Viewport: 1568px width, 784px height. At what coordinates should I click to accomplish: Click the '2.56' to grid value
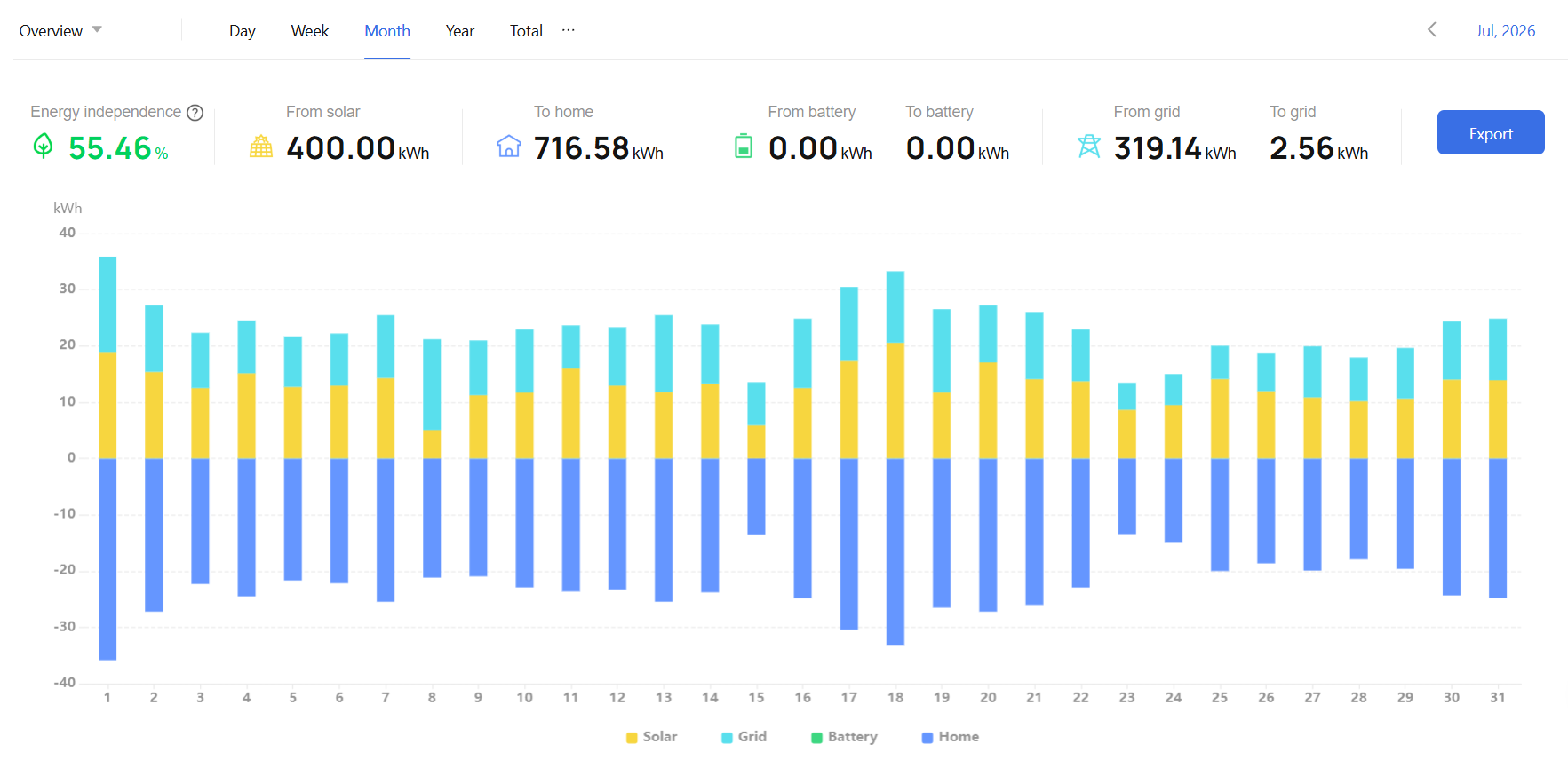coord(1301,148)
